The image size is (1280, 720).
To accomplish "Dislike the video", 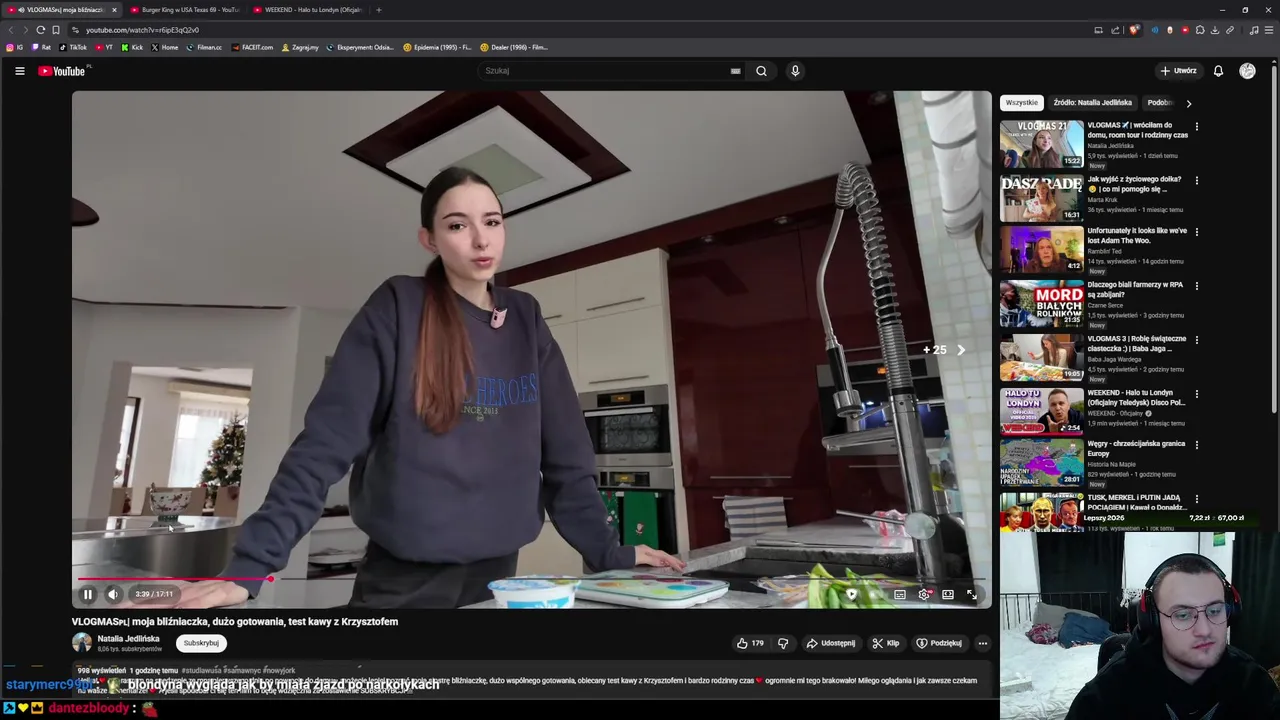I will [783, 643].
